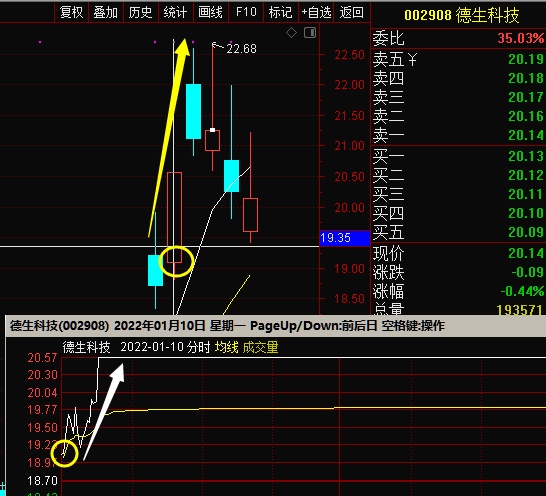Click the 标记 mark button
This screenshot has height=496, width=546.
point(281,12)
